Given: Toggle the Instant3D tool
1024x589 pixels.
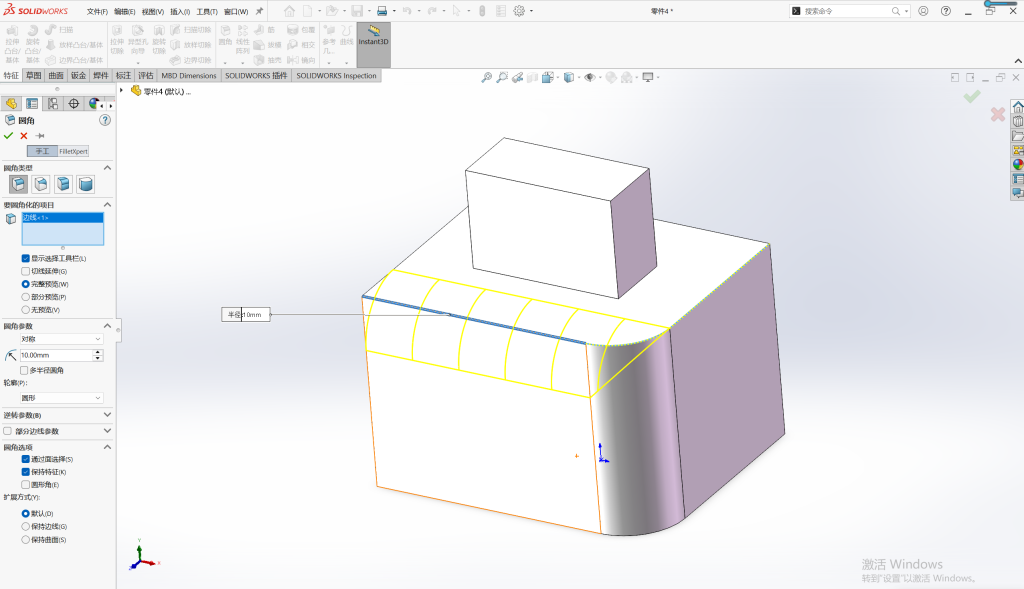Looking at the screenshot, I should click(x=374, y=44).
